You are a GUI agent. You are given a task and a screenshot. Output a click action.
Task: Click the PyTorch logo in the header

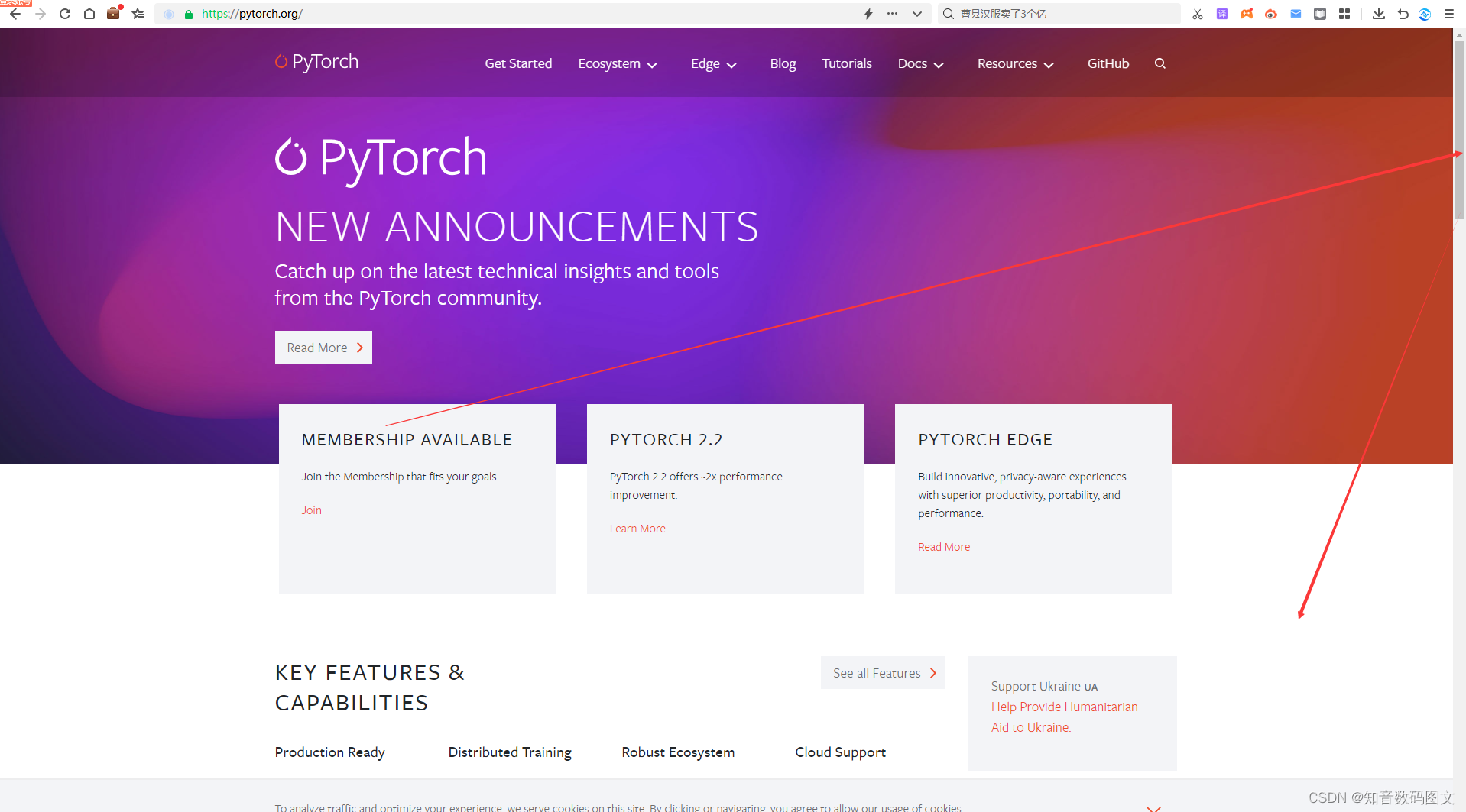click(316, 61)
